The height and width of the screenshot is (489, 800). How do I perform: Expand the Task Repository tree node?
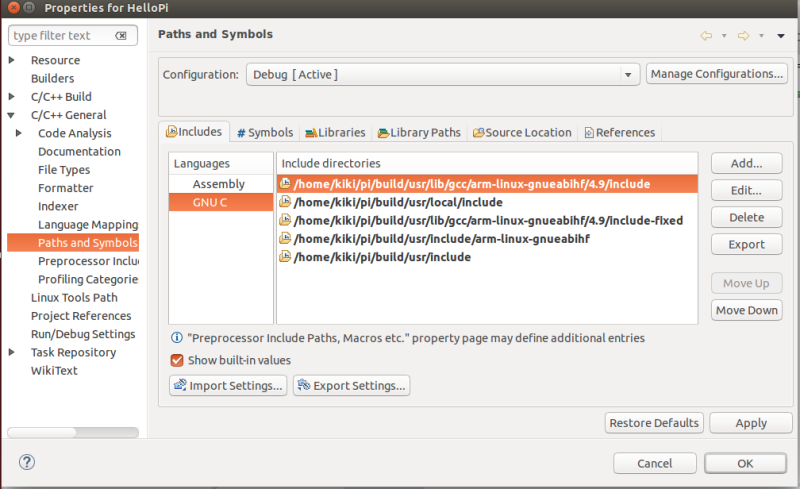coord(11,352)
